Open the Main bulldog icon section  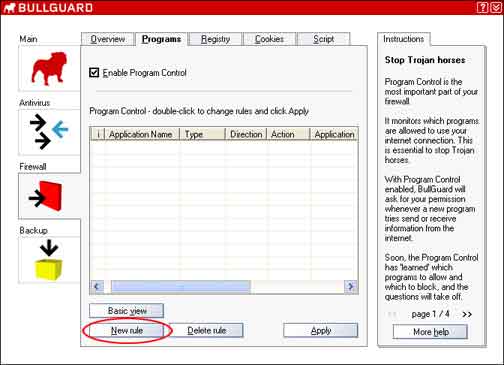pos(49,68)
